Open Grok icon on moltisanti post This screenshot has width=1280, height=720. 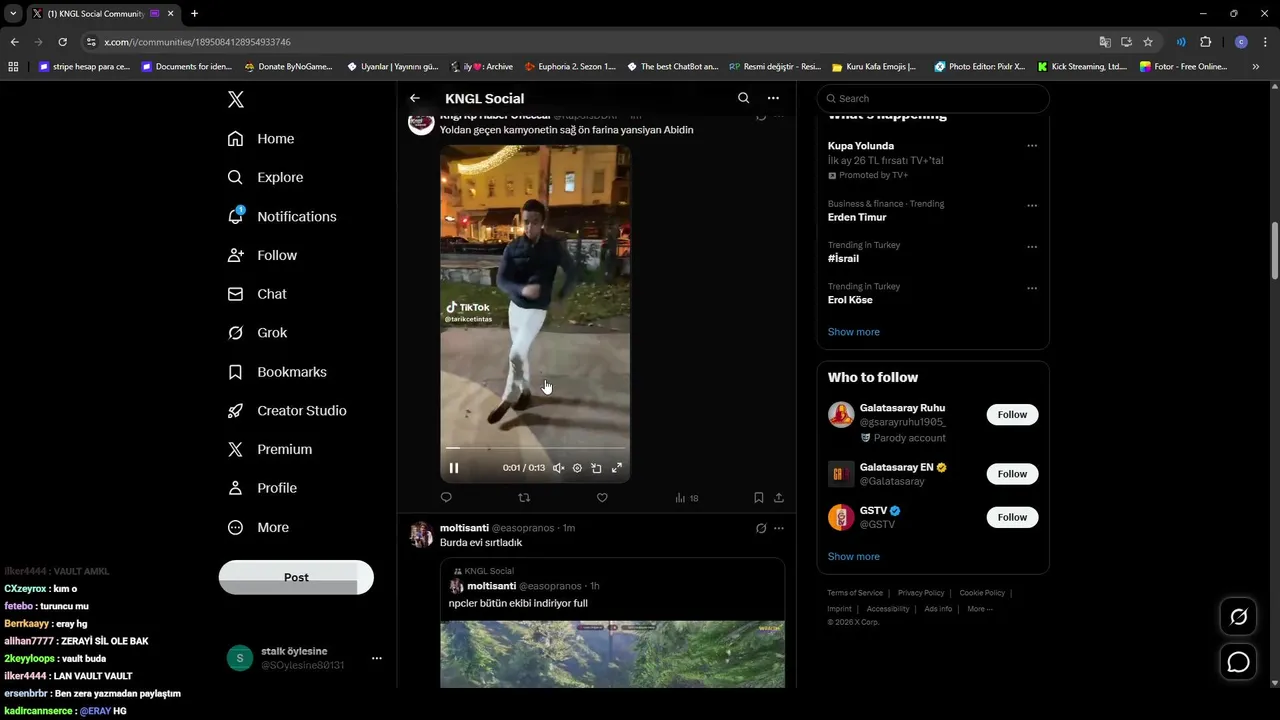pos(761,528)
